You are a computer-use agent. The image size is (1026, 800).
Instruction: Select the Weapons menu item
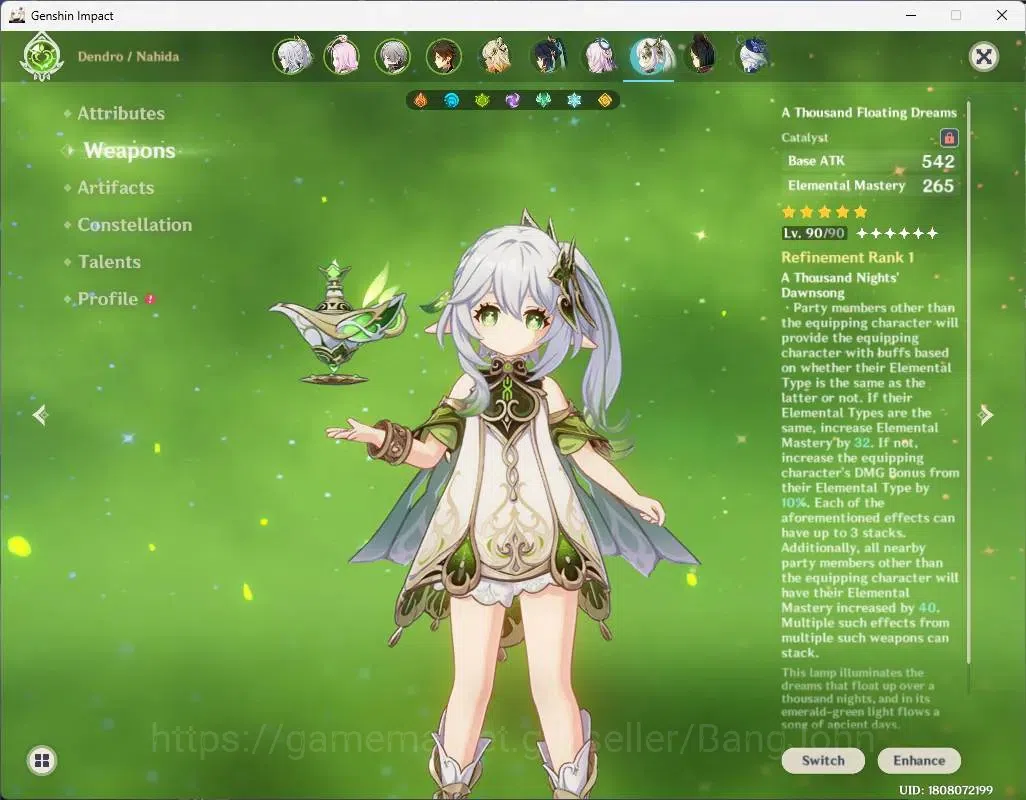point(130,150)
